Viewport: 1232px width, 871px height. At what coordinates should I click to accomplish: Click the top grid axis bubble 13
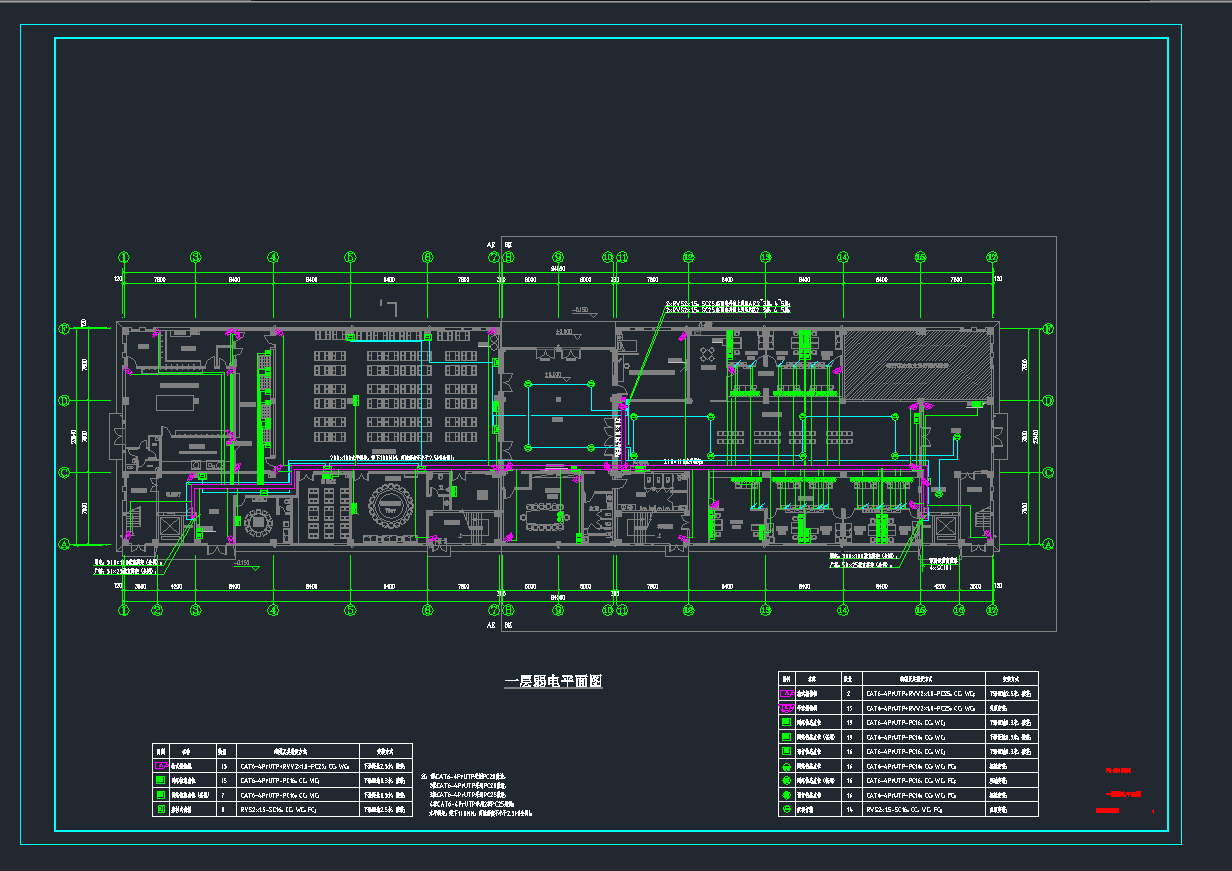[x=766, y=257]
